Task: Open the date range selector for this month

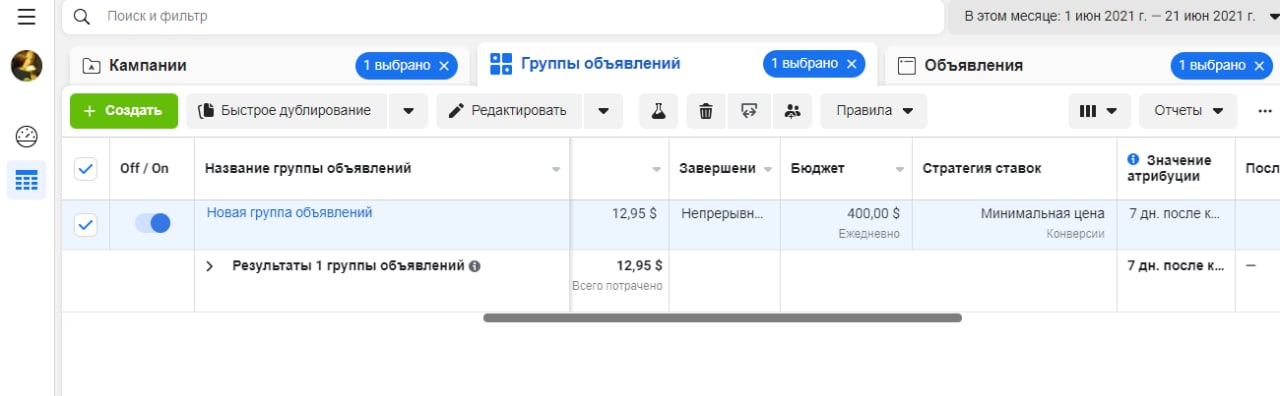Action: point(1115,17)
